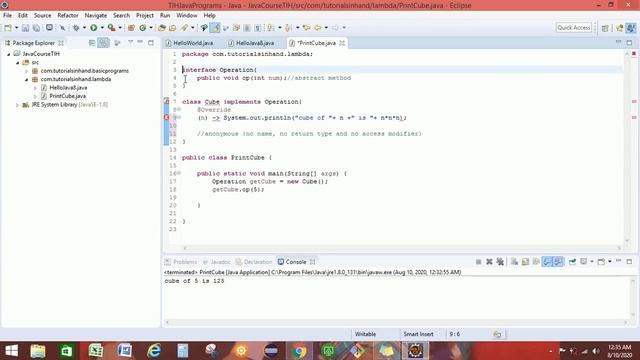Switch to Java perspective icon
Screen dimensions: 640x360
(x=631, y=28)
